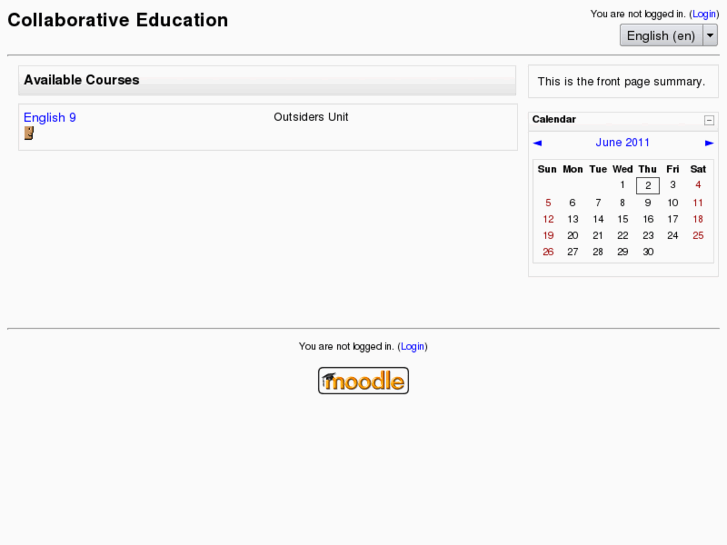The height and width of the screenshot is (545, 727).
Task: Open the June 2011 month view
Action: click(x=622, y=142)
